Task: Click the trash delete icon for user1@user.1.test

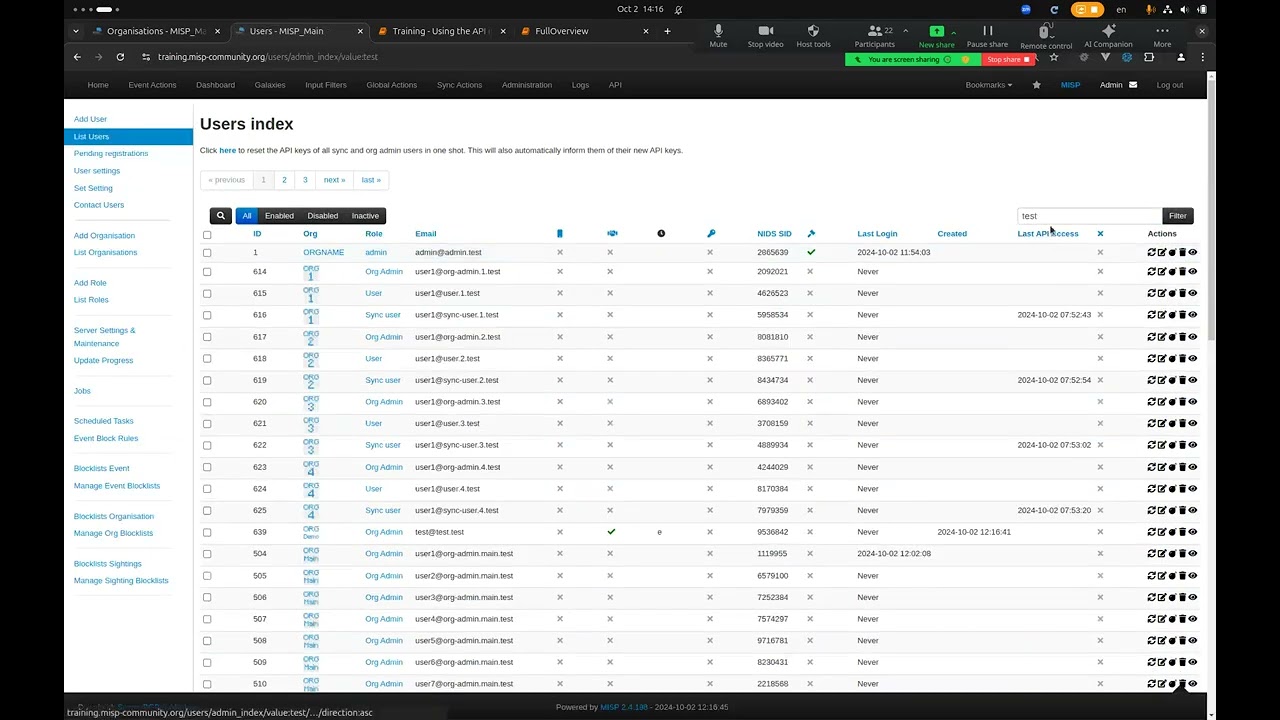Action: [x=1182, y=294]
